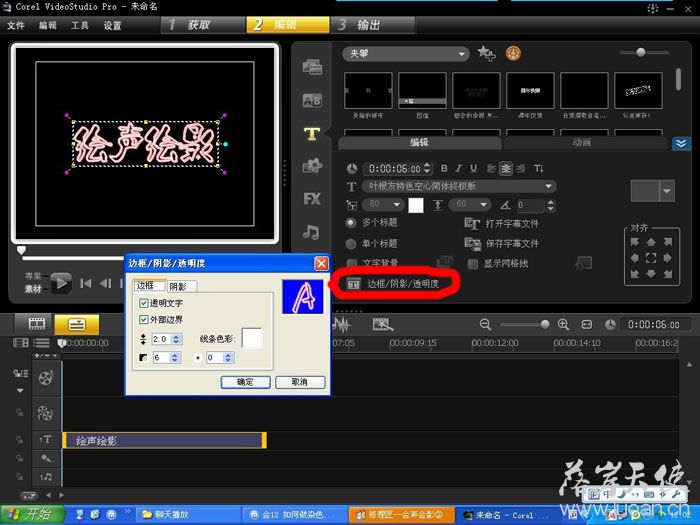Click the open subtitle file icon
Image resolution: width=700 pixels, height=525 pixels.
472,224
